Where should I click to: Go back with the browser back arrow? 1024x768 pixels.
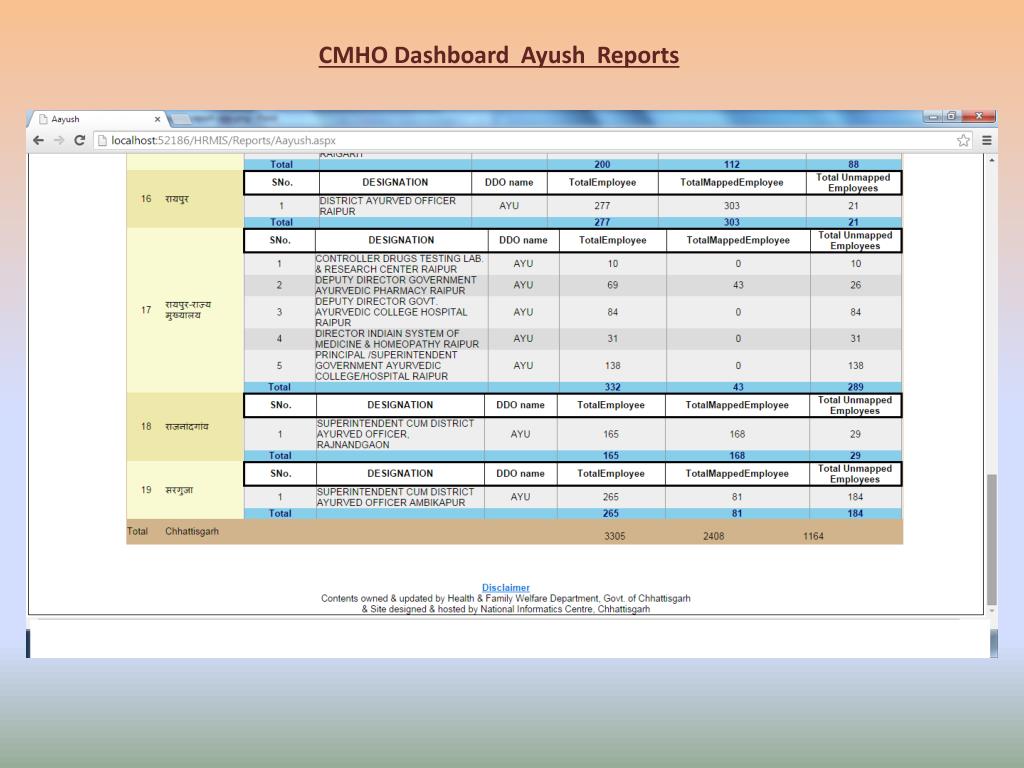39,140
